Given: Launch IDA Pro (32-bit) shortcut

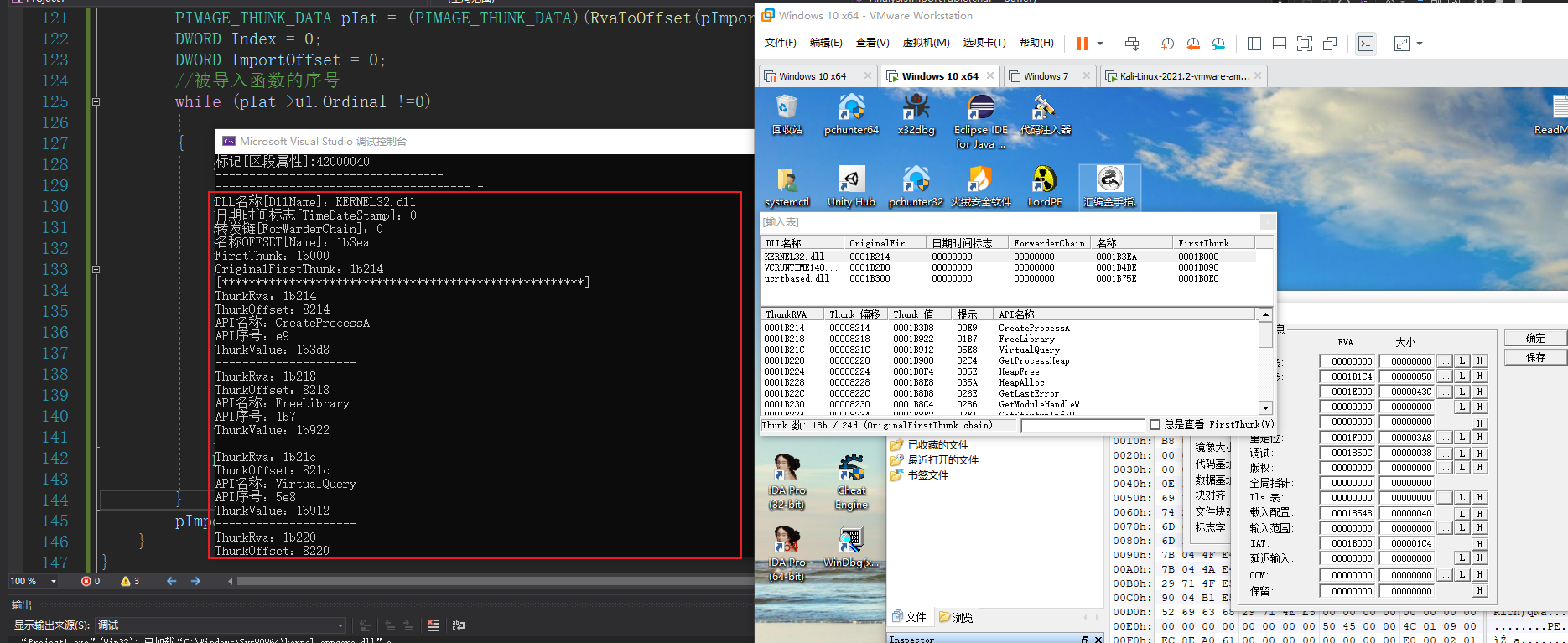Looking at the screenshot, I should tap(787, 482).
